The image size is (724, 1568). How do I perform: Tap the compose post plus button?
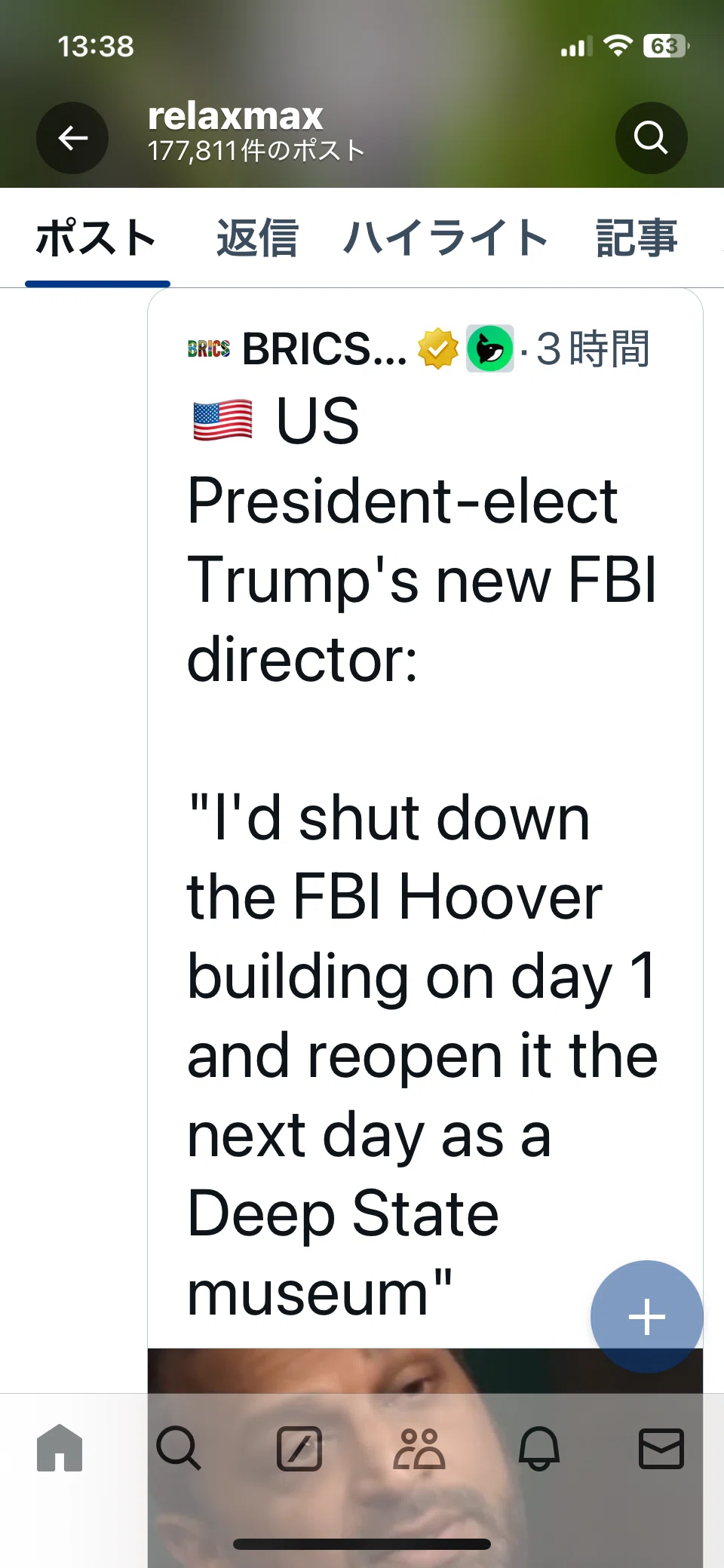(646, 1317)
